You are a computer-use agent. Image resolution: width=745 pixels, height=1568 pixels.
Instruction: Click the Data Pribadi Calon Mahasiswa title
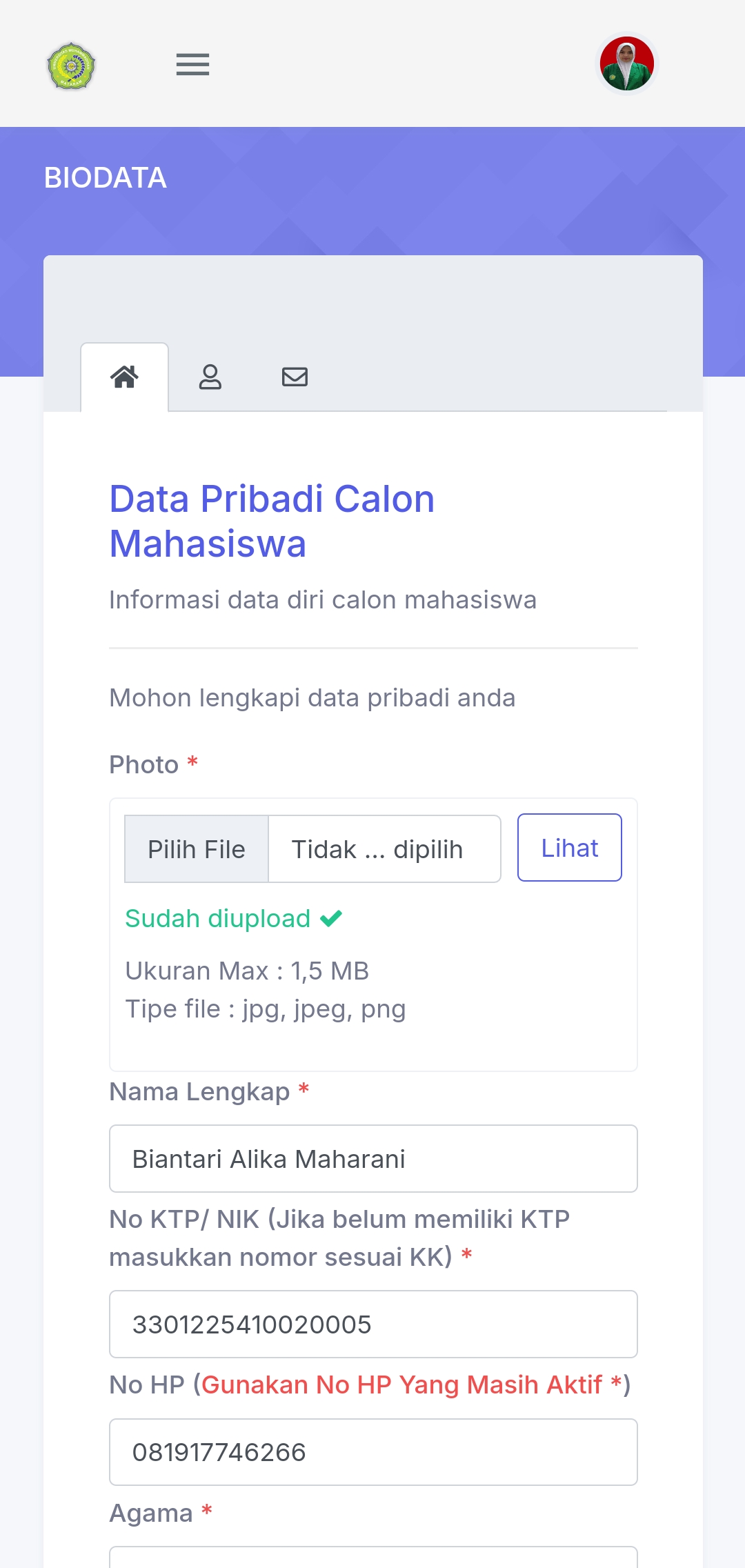(272, 521)
